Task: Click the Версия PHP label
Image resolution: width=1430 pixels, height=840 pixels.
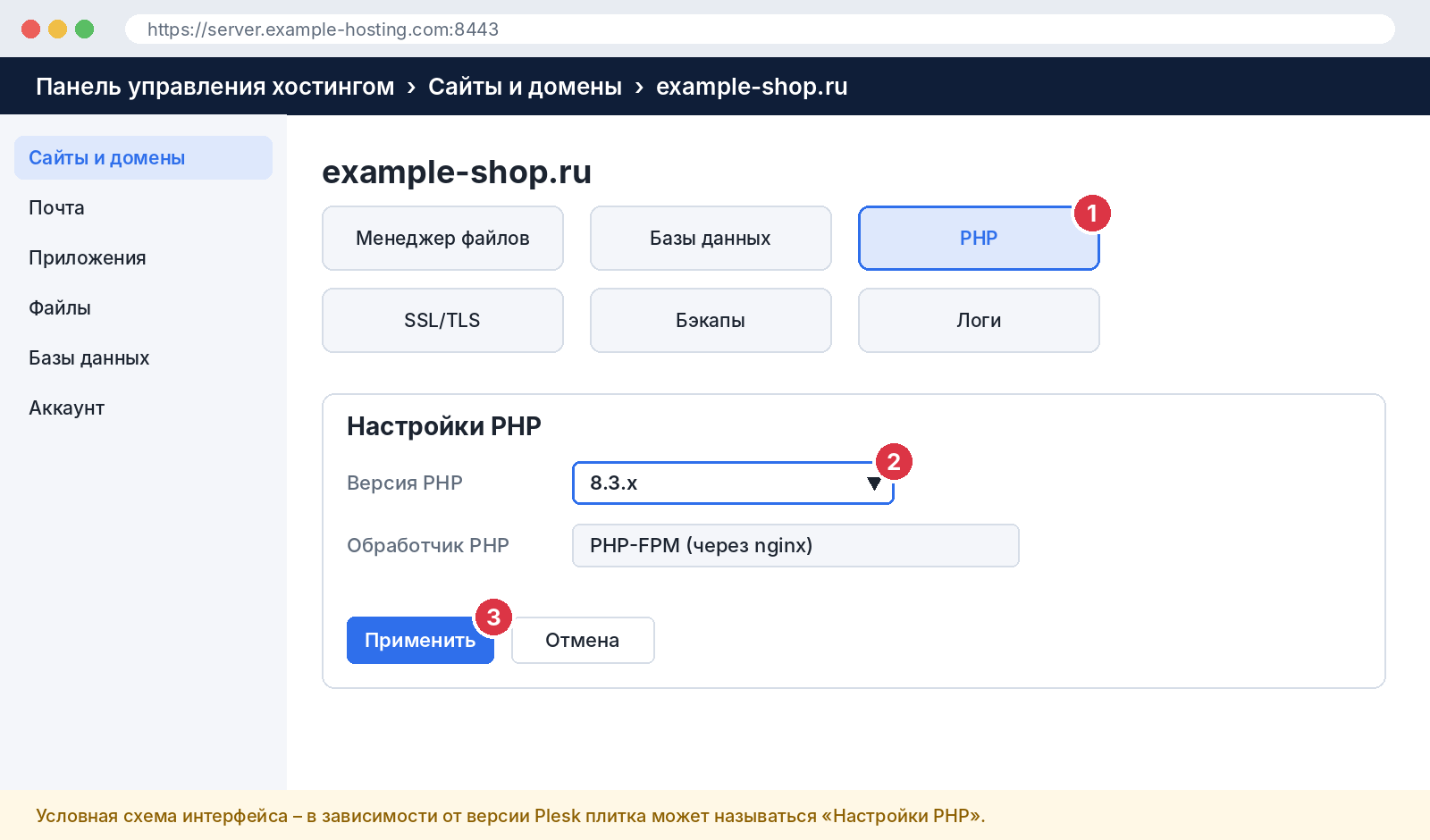Action: pos(405,483)
